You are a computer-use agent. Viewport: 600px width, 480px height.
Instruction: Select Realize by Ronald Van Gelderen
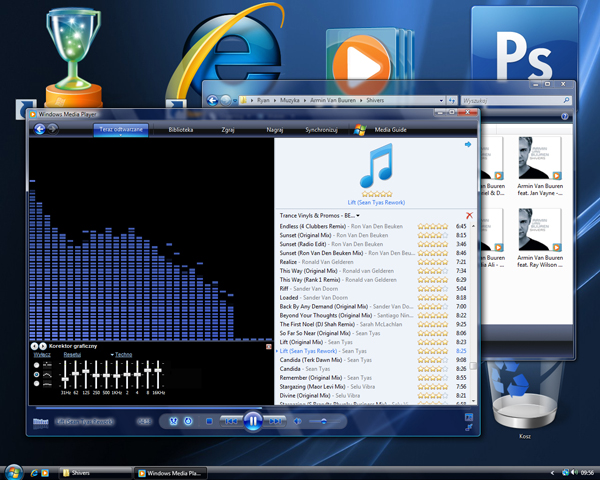pos(373,262)
